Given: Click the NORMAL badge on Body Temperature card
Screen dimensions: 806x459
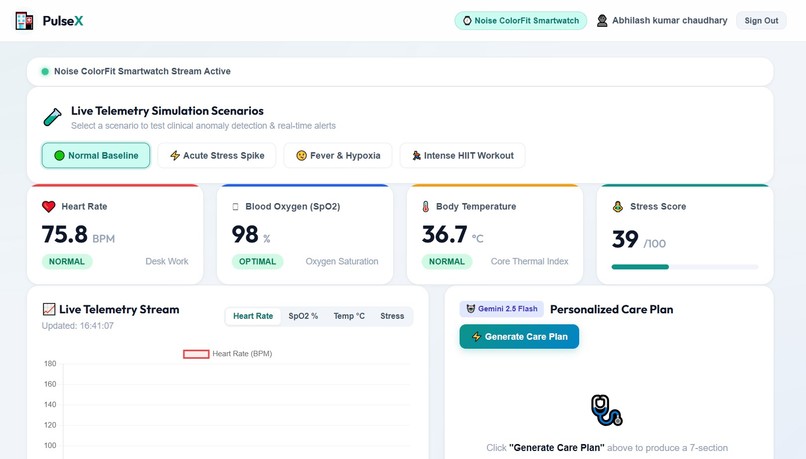Looking at the screenshot, I should tap(447, 261).
